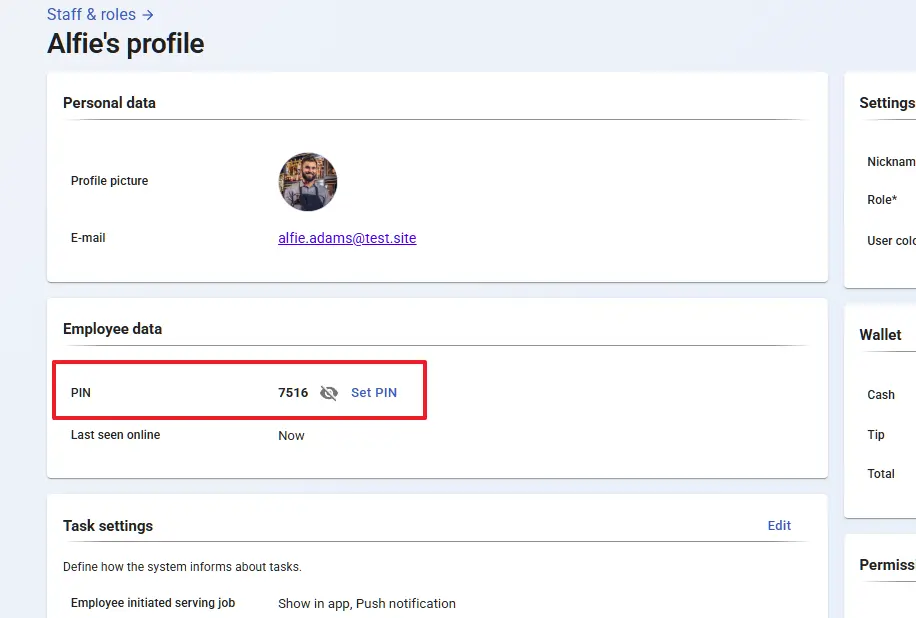This screenshot has width=916, height=618.
Task: Hide the PIN using the crossed-eye icon
Action: (329, 393)
